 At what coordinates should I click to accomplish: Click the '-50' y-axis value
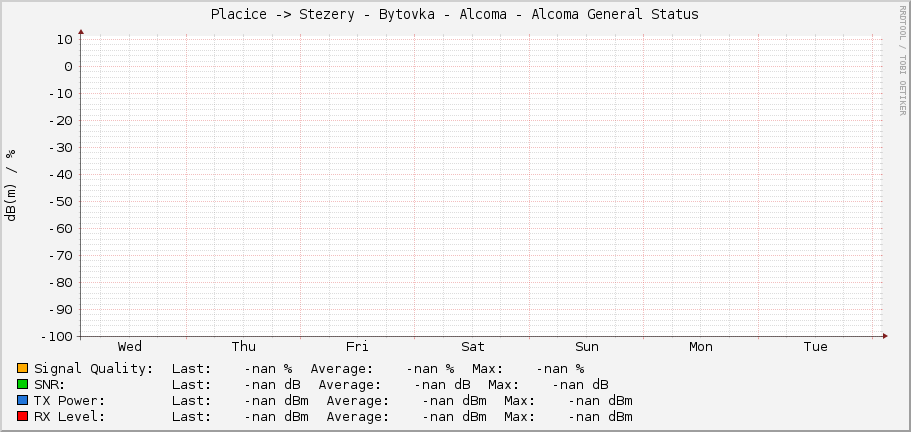click(x=60, y=201)
